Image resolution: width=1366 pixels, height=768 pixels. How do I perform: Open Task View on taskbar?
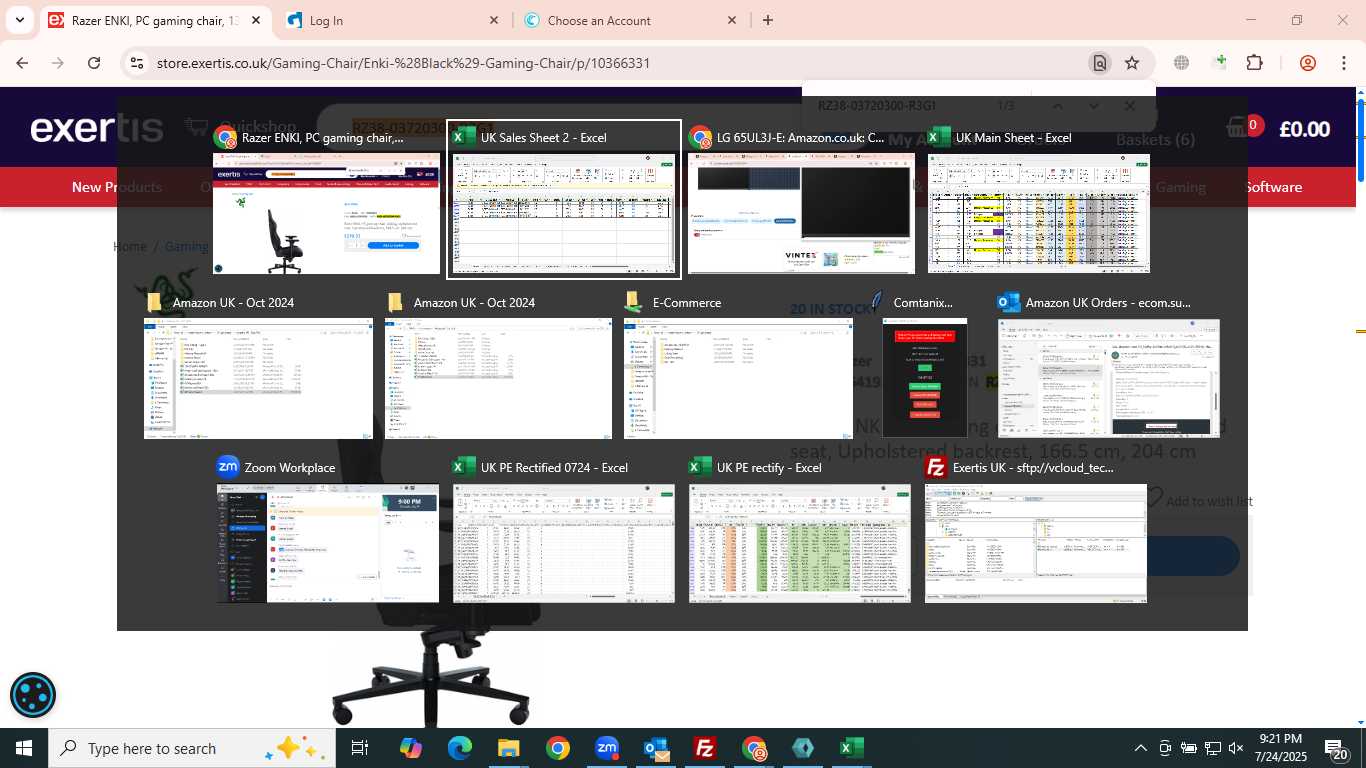click(360, 748)
